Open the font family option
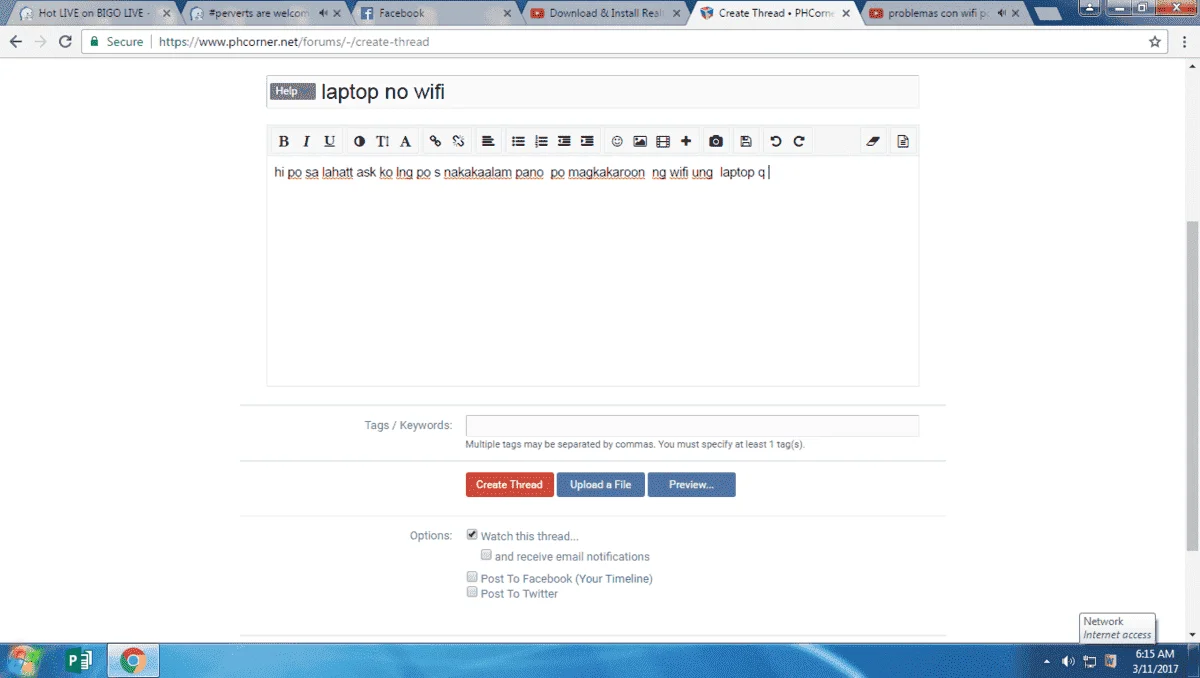 (405, 141)
